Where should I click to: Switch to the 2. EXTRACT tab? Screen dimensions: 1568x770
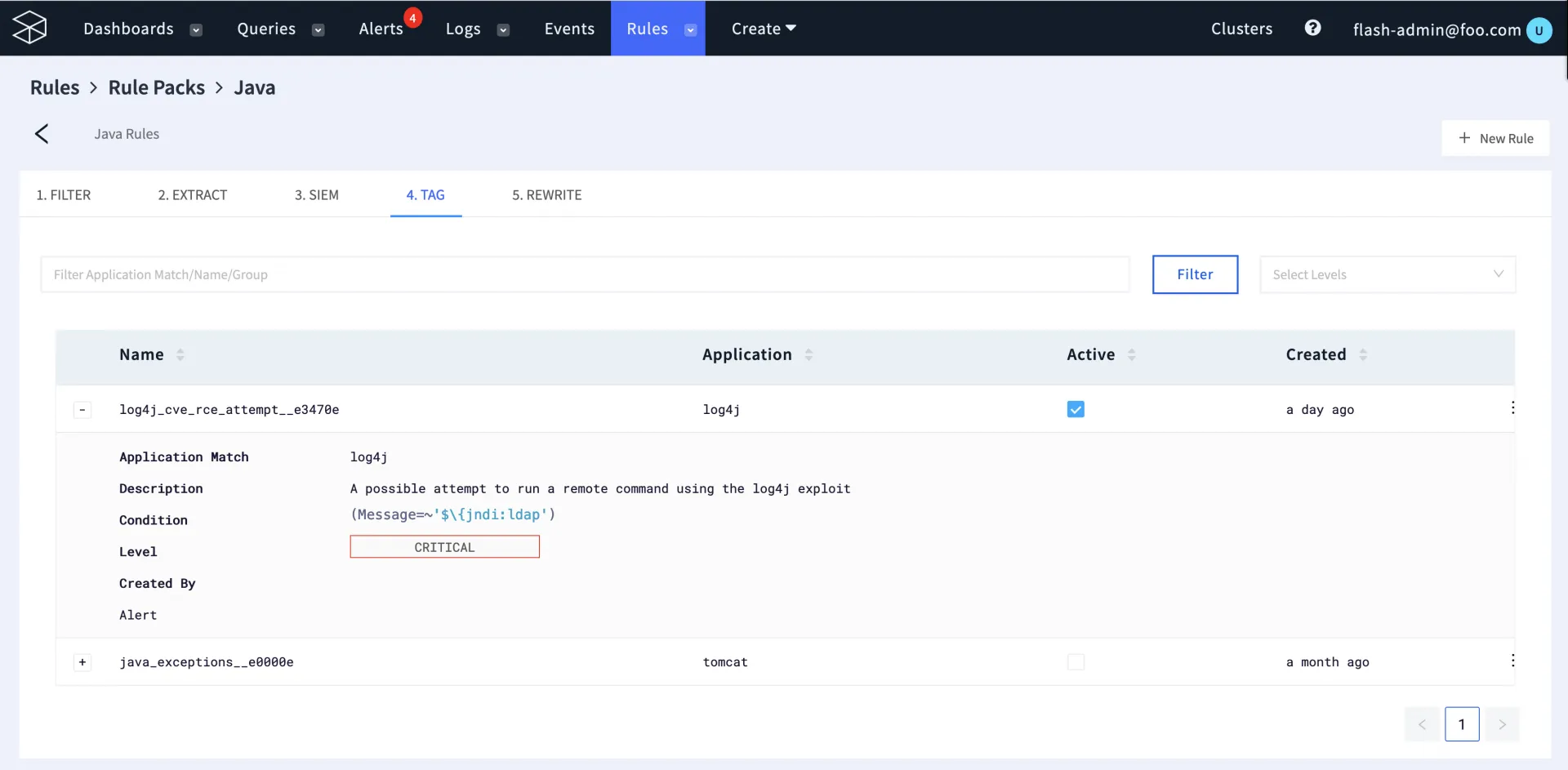[193, 195]
